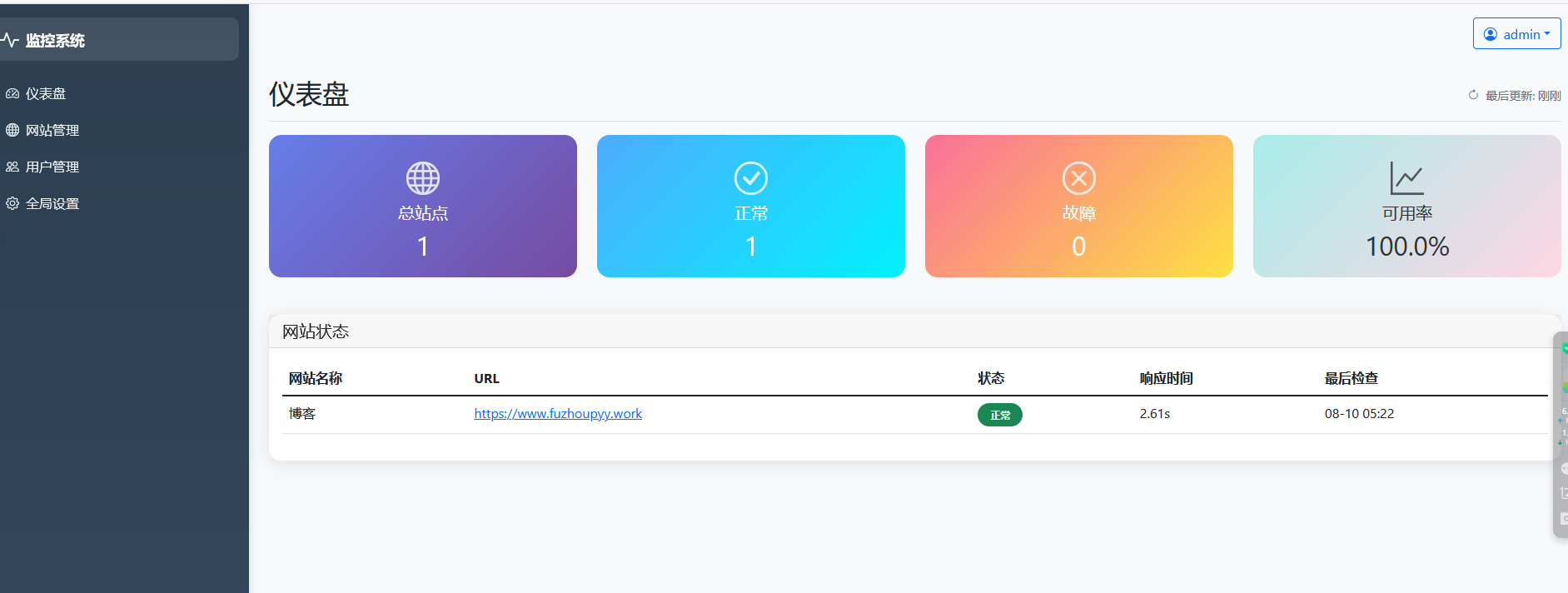Click the globe icon on 总站点 card
Image resolution: width=1568 pixels, height=593 pixels.
pyautogui.click(x=423, y=178)
